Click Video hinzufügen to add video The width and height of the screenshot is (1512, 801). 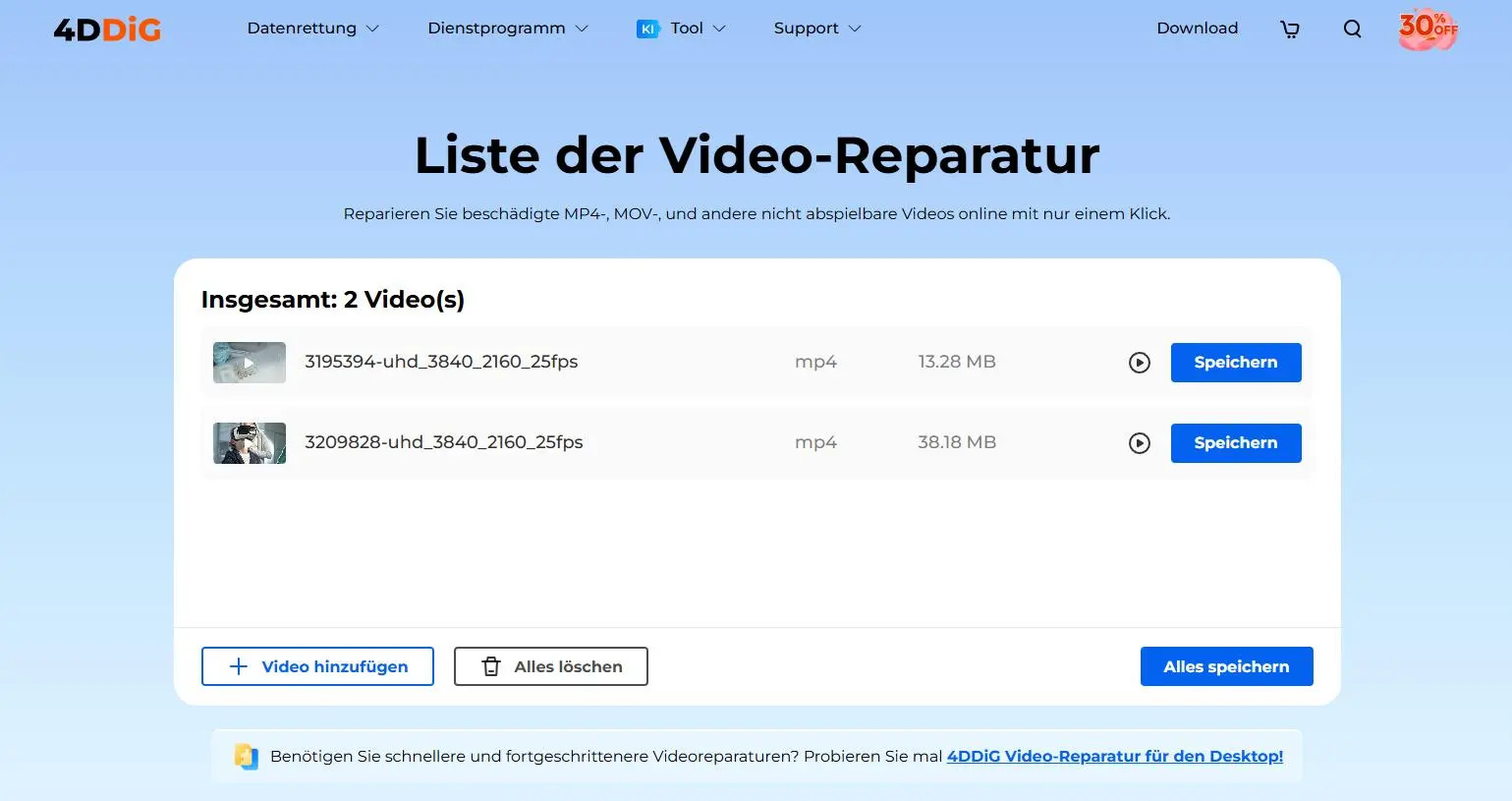(x=317, y=666)
